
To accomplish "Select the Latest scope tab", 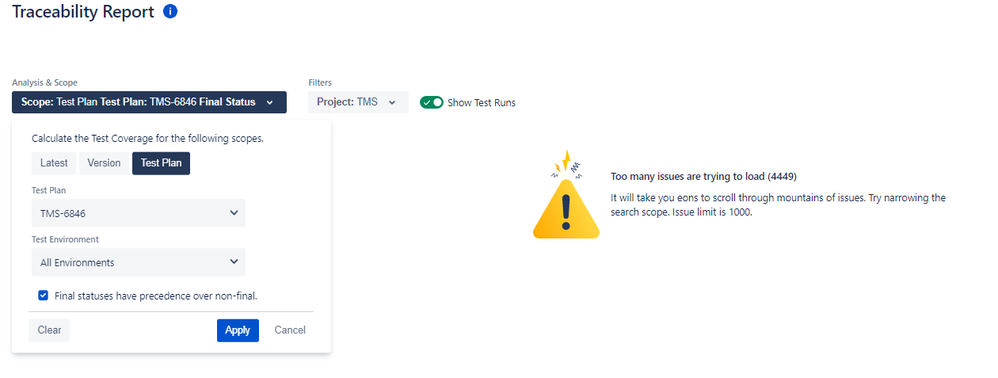I will (x=54, y=163).
